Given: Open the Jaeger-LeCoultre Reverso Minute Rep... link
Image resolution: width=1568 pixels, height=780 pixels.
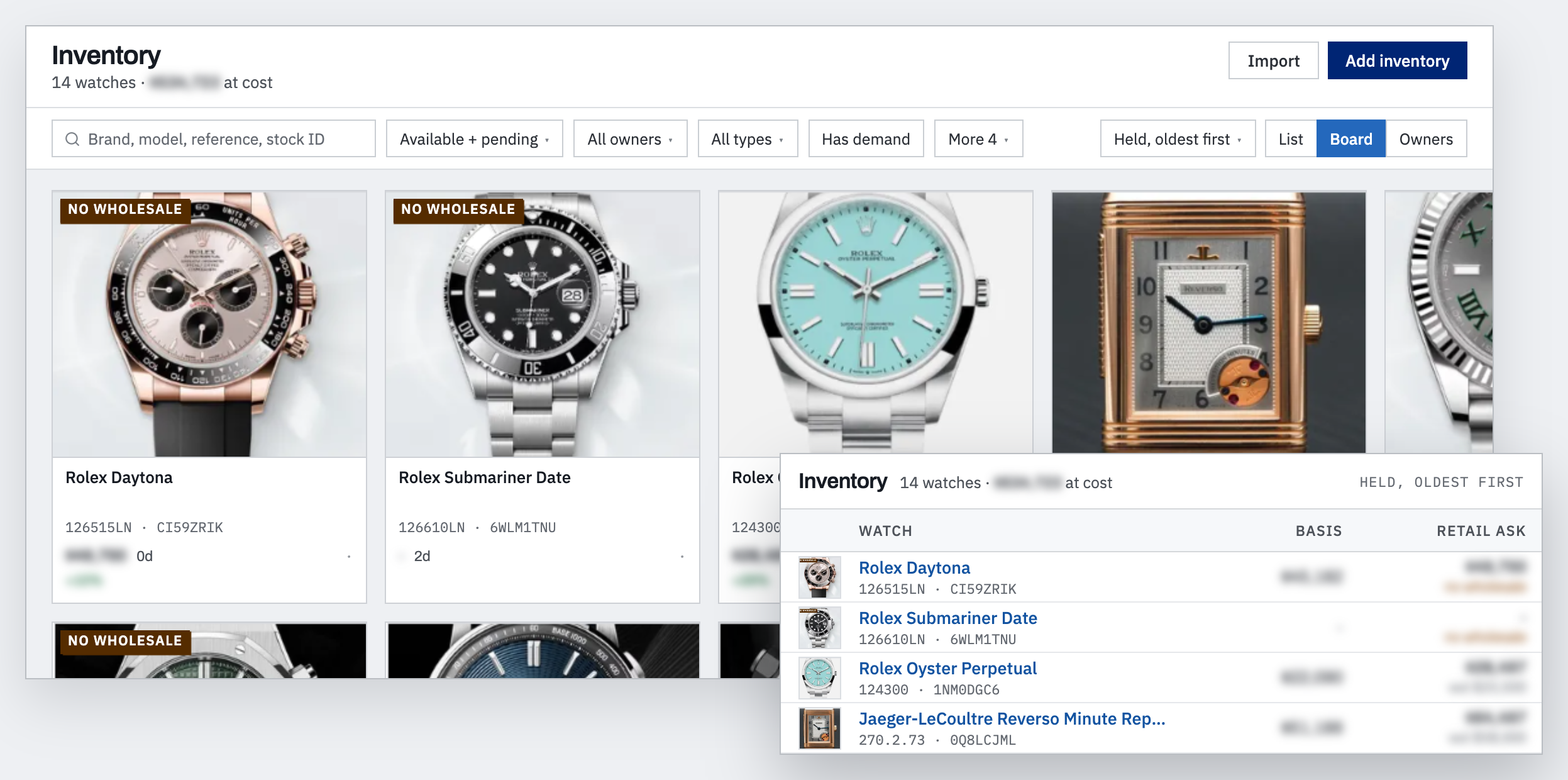Looking at the screenshot, I should (1012, 719).
